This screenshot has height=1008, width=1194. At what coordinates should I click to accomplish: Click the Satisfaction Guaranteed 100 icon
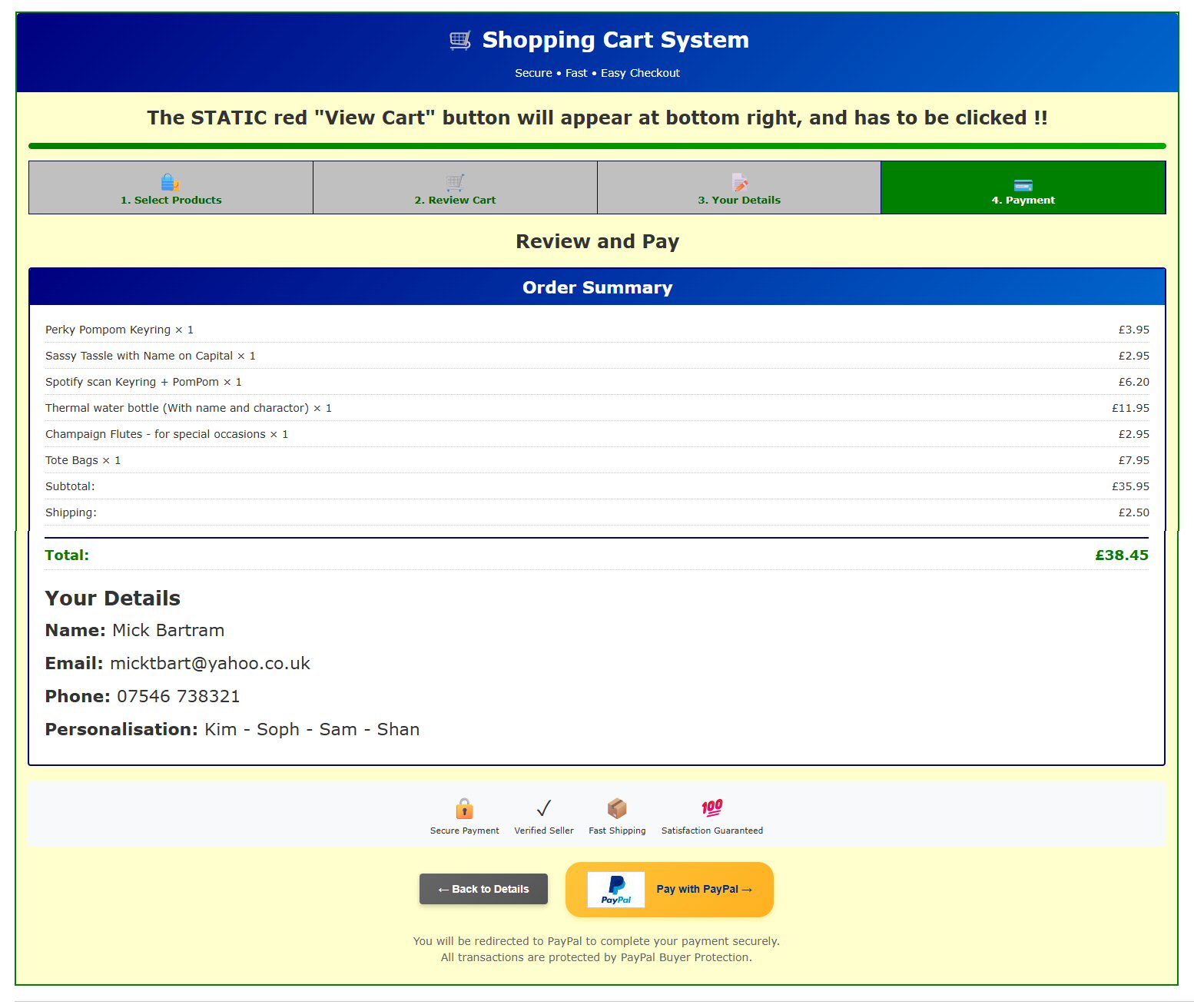tap(711, 807)
